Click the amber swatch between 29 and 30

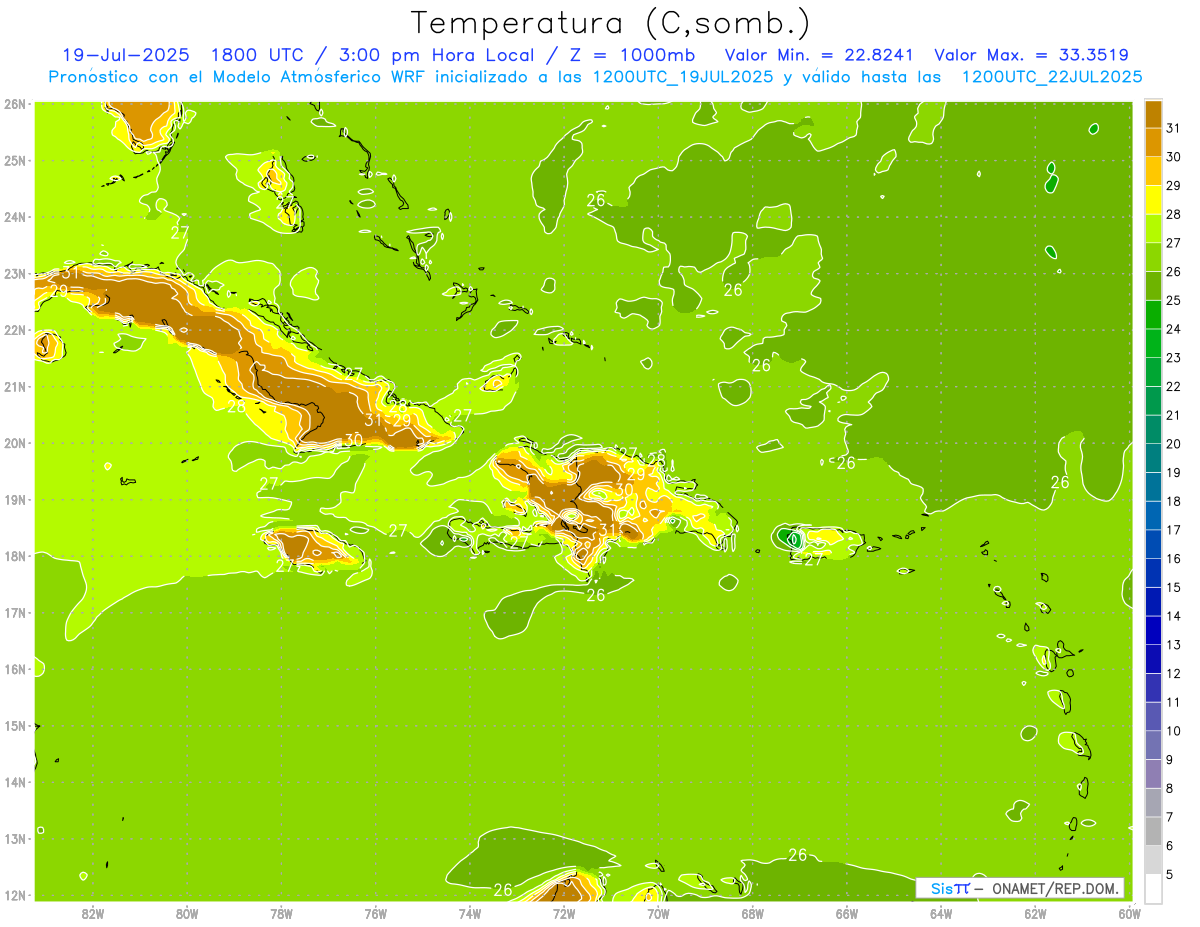click(x=1153, y=171)
